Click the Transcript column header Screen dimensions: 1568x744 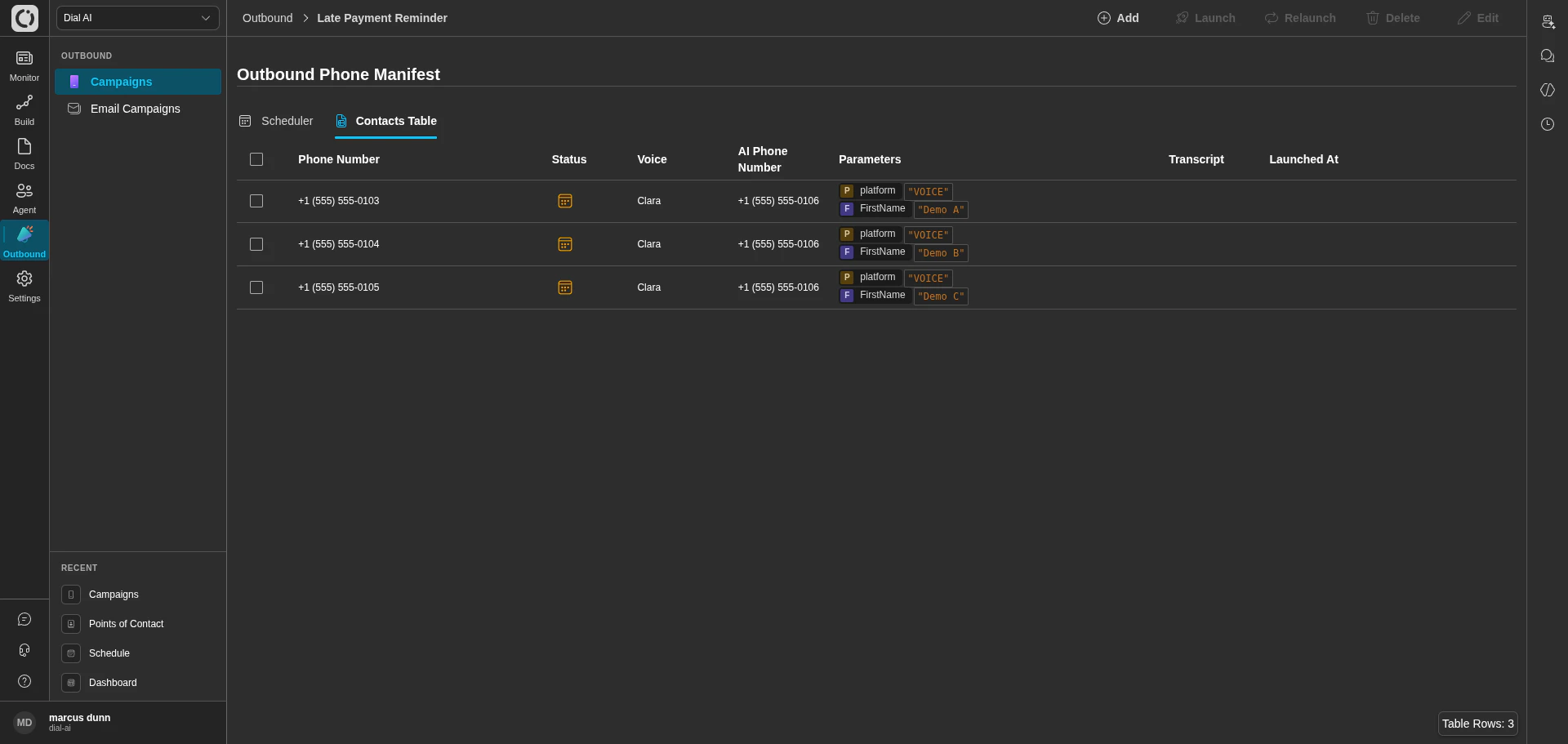tap(1196, 159)
